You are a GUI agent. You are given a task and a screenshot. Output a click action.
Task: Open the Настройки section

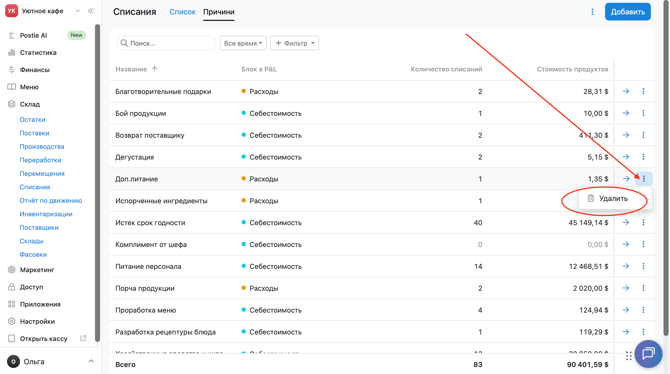point(37,321)
